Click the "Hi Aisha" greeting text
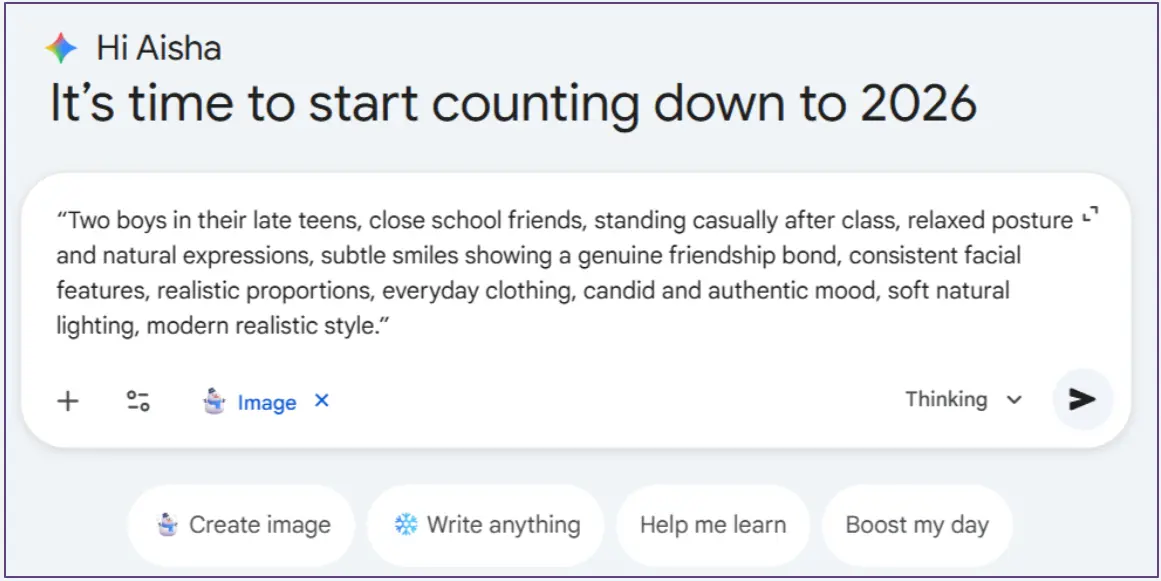This screenshot has height=581, width=1161. tap(158, 48)
